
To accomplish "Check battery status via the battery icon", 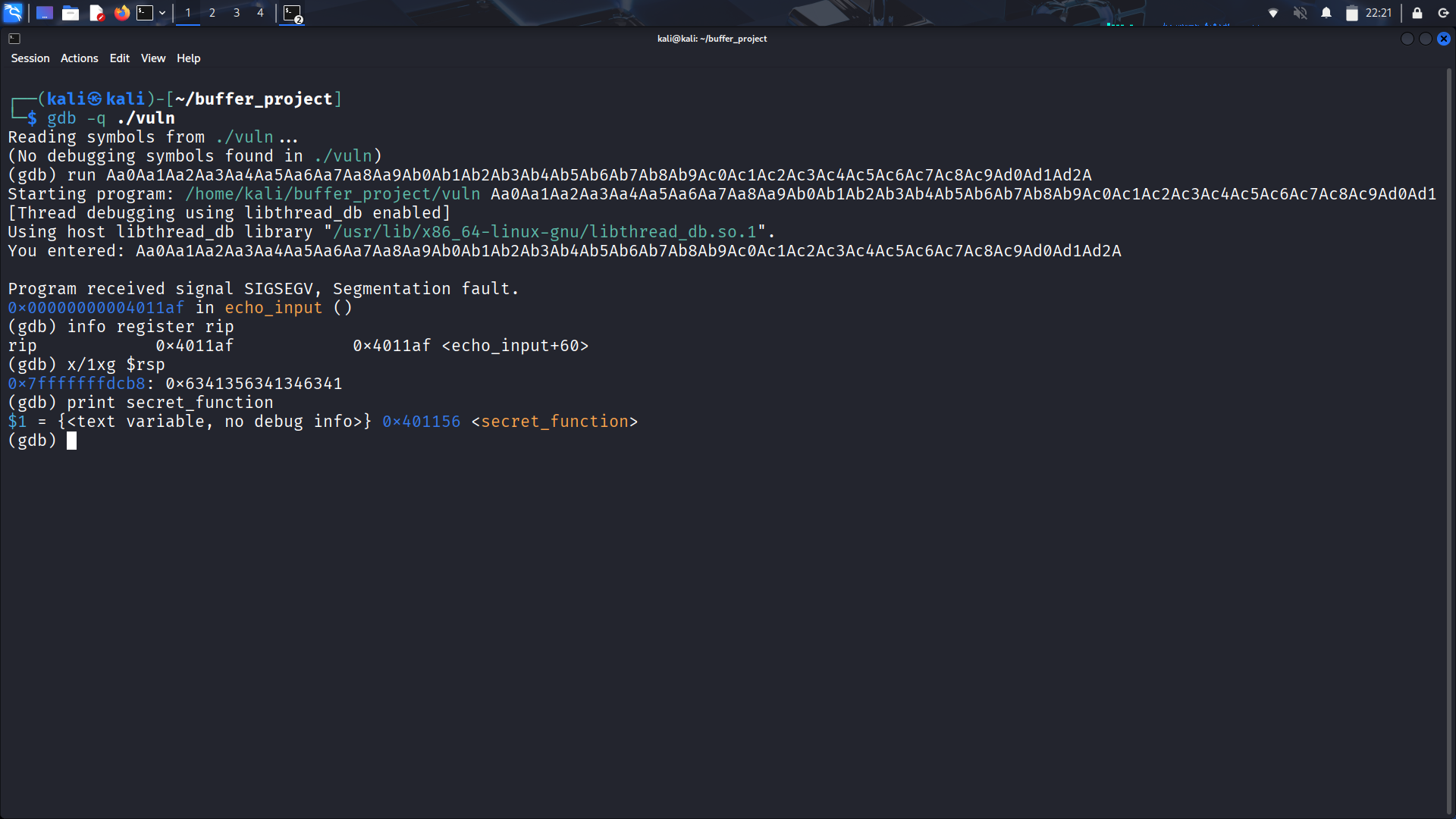I will coord(1351,12).
